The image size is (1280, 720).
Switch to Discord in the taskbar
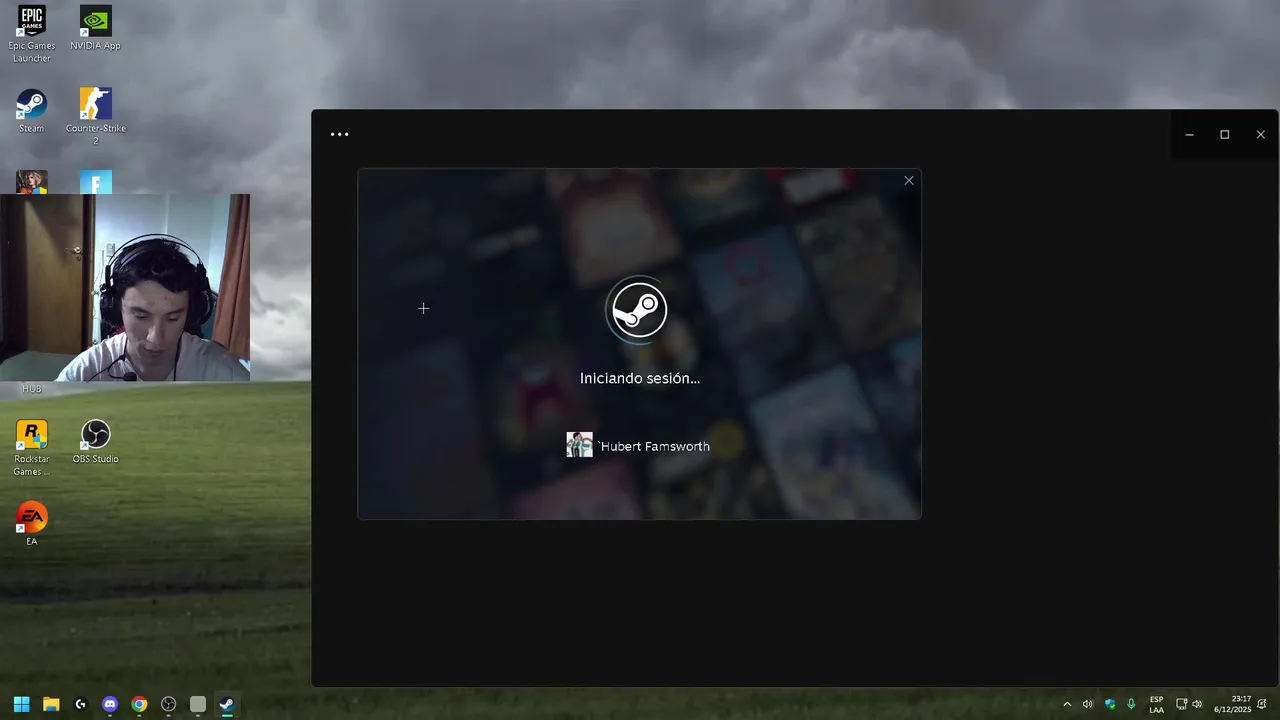pos(110,704)
